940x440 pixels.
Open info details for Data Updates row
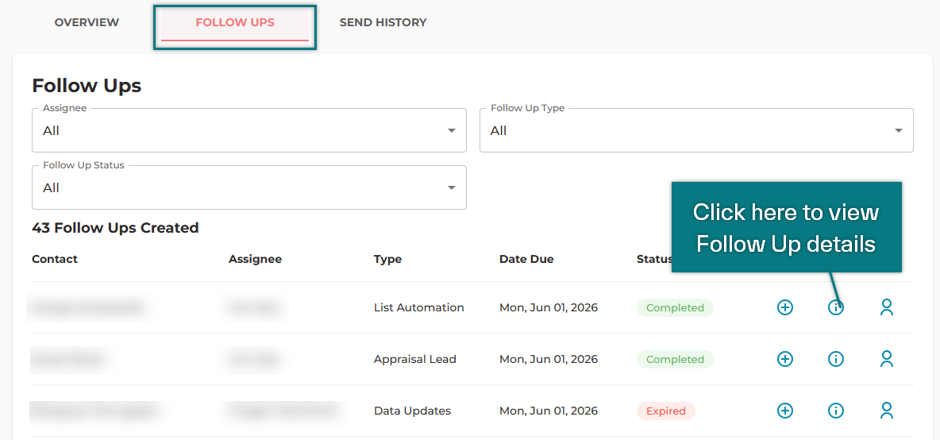tap(836, 411)
